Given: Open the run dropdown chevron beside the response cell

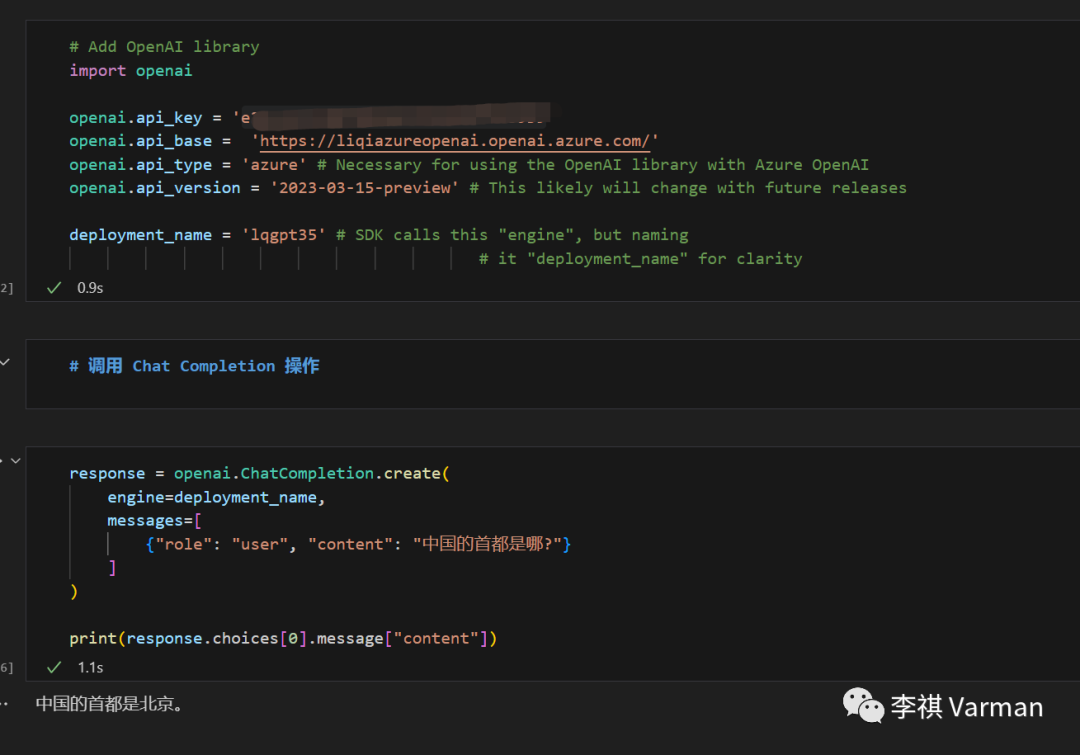Looking at the screenshot, I should (15, 460).
